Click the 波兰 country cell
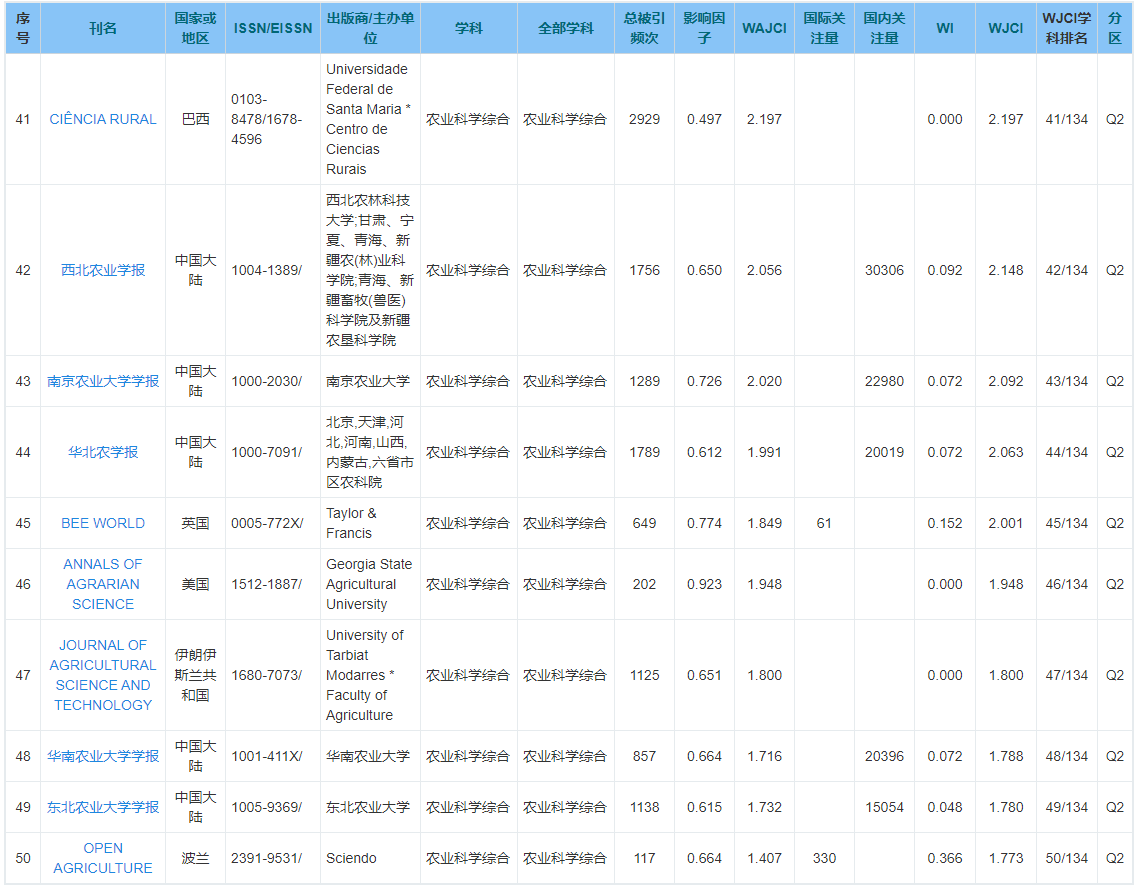 (x=195, y=858)
